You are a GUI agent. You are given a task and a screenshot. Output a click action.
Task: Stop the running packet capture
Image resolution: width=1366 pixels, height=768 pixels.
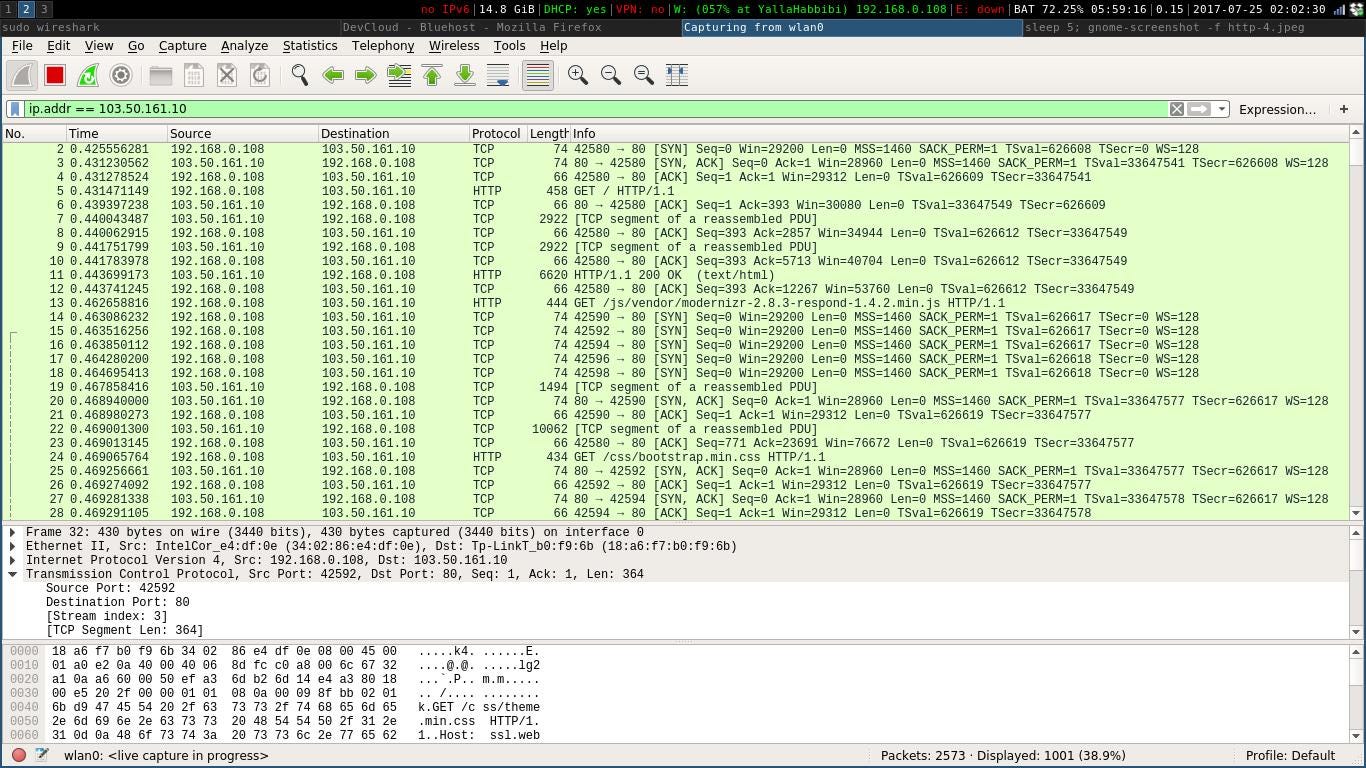click(55, 75)
